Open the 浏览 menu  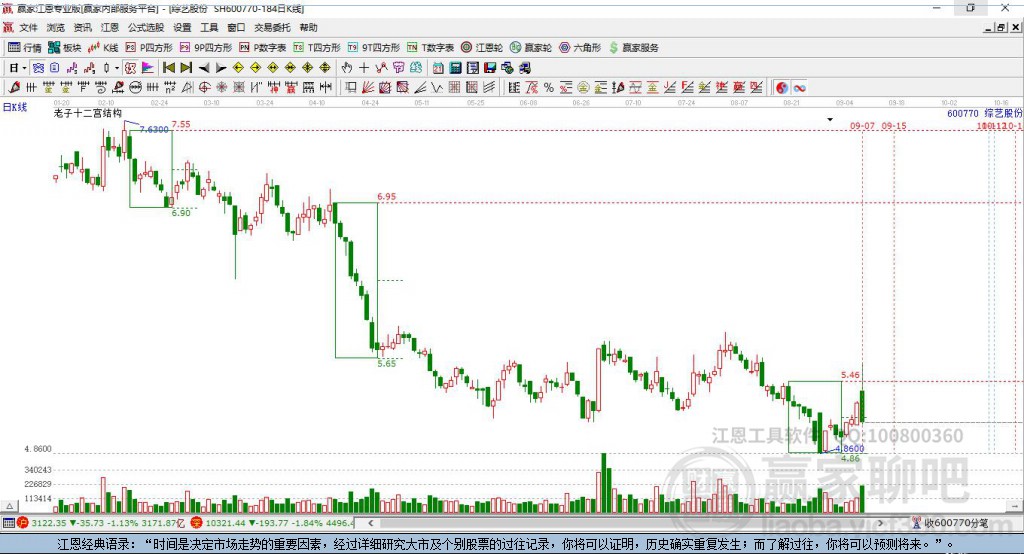56,27
